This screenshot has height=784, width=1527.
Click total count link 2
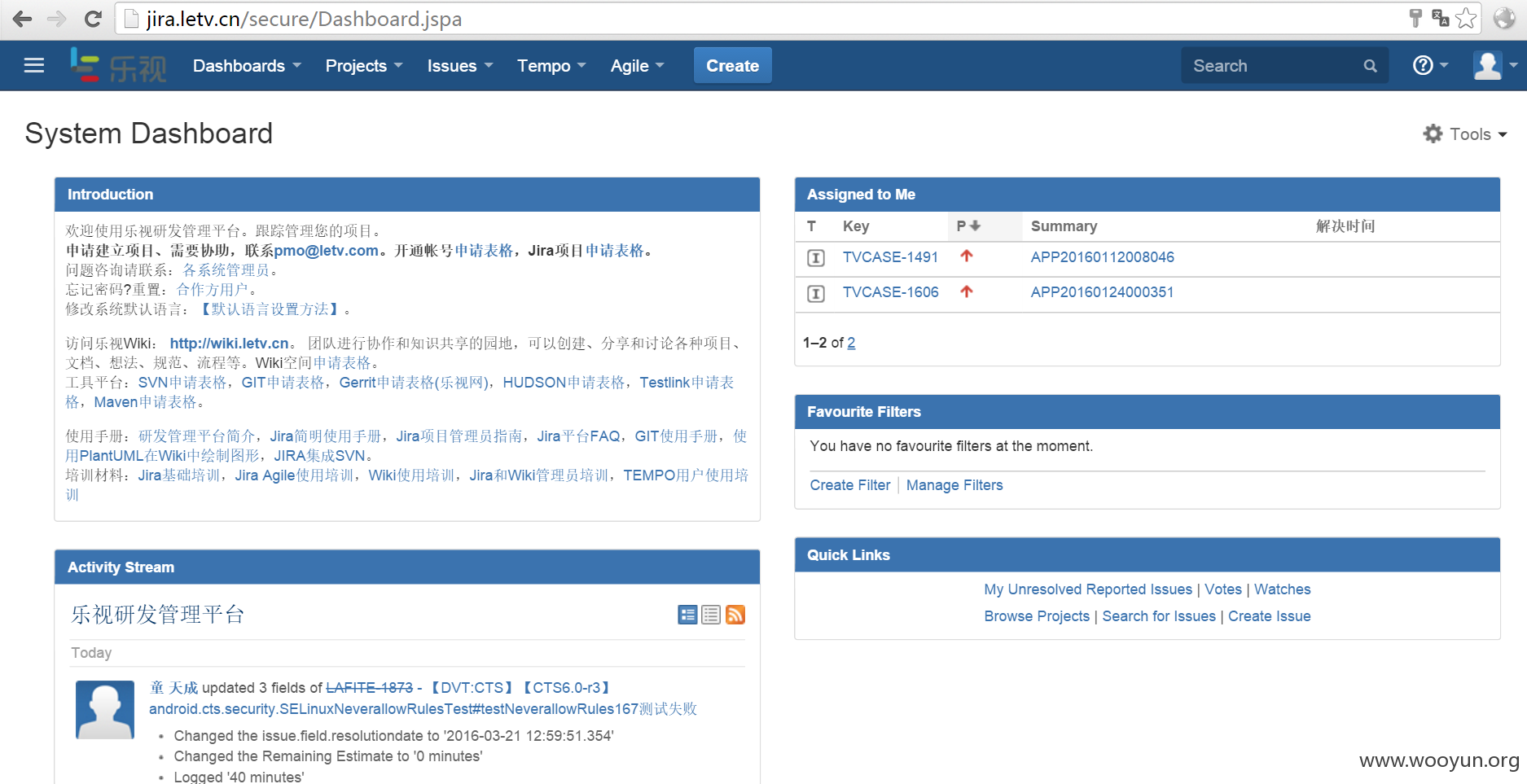pos(851,343)
